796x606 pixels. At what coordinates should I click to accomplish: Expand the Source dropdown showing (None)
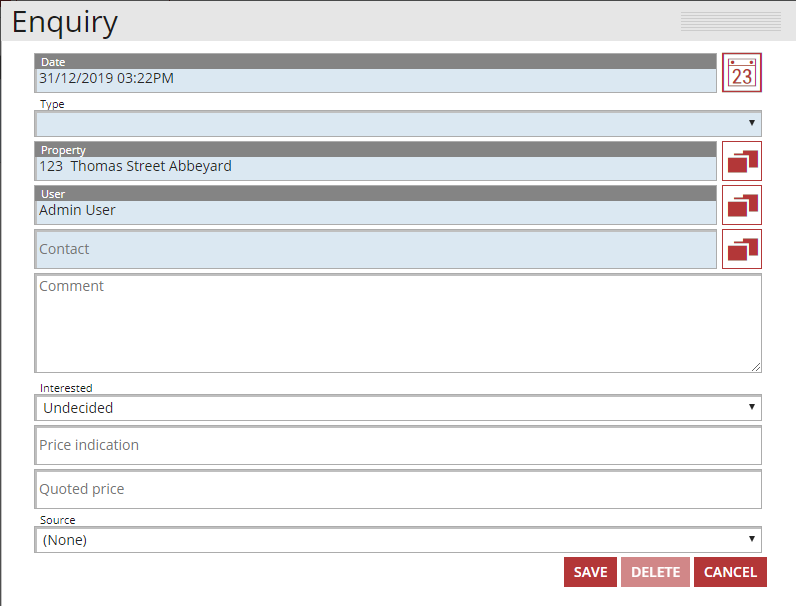click(x=398, y=540)
